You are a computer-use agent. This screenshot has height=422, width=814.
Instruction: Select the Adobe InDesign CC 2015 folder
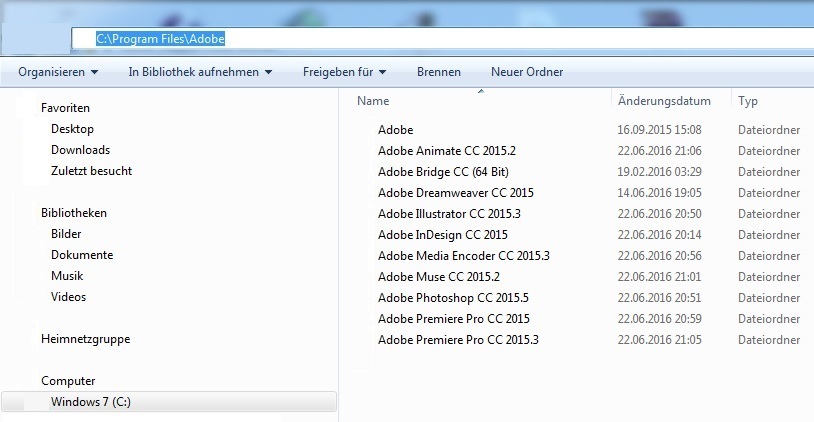pos(443,235)
